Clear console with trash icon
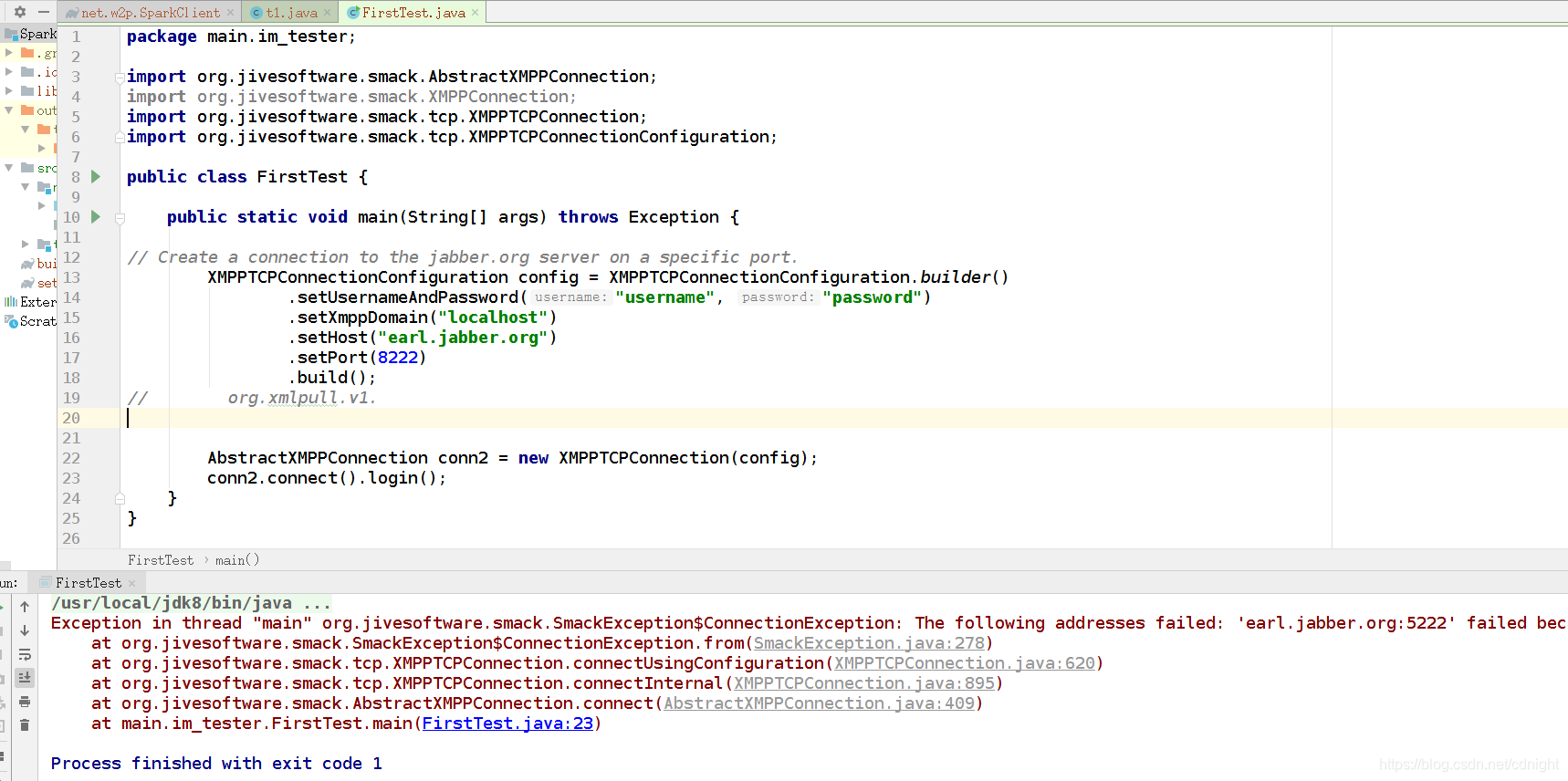Image resolution: width=1568 pixels, height=781 pixels. click(x=25, y=725)
